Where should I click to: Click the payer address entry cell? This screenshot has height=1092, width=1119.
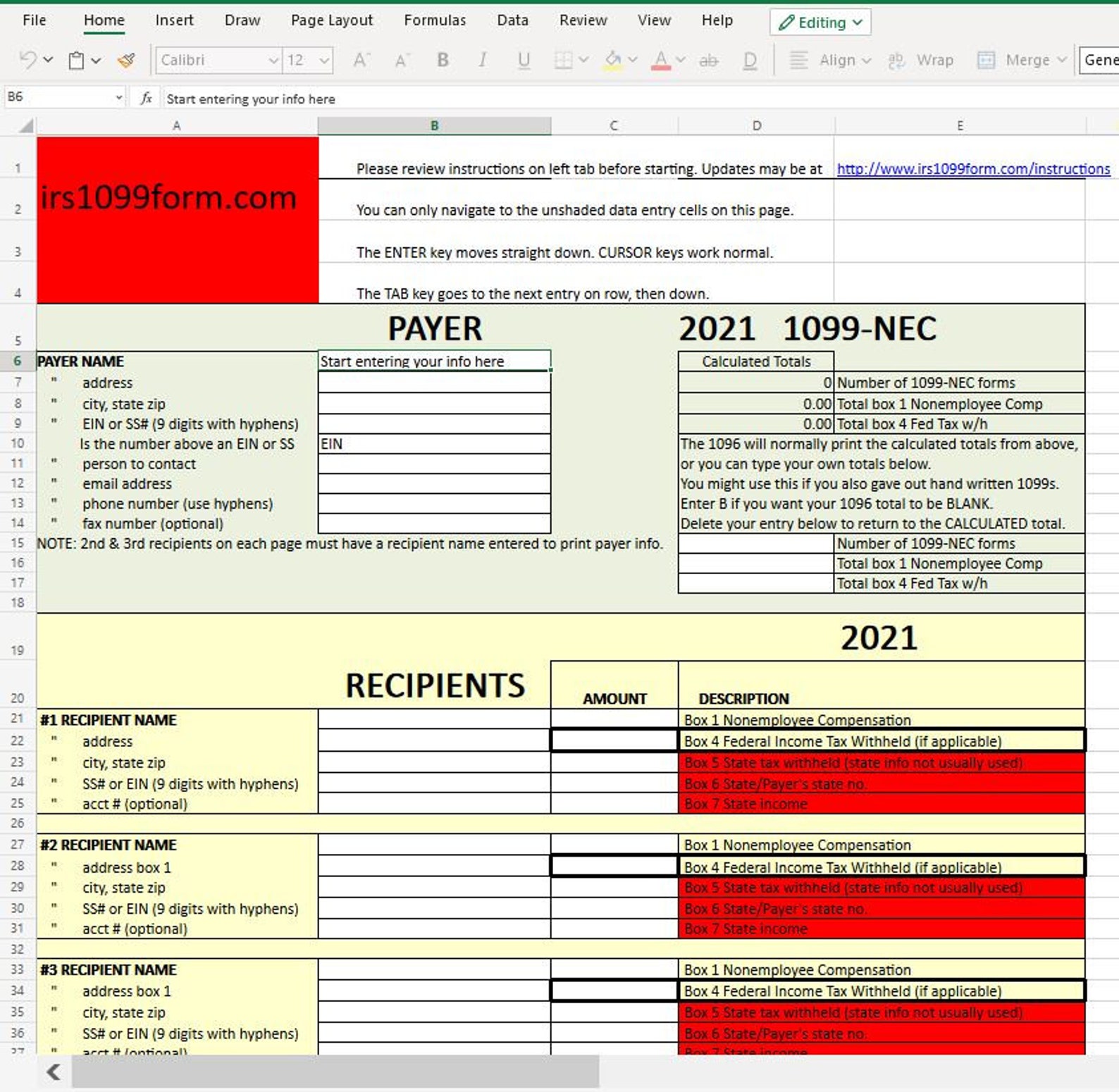click(434, 383)
